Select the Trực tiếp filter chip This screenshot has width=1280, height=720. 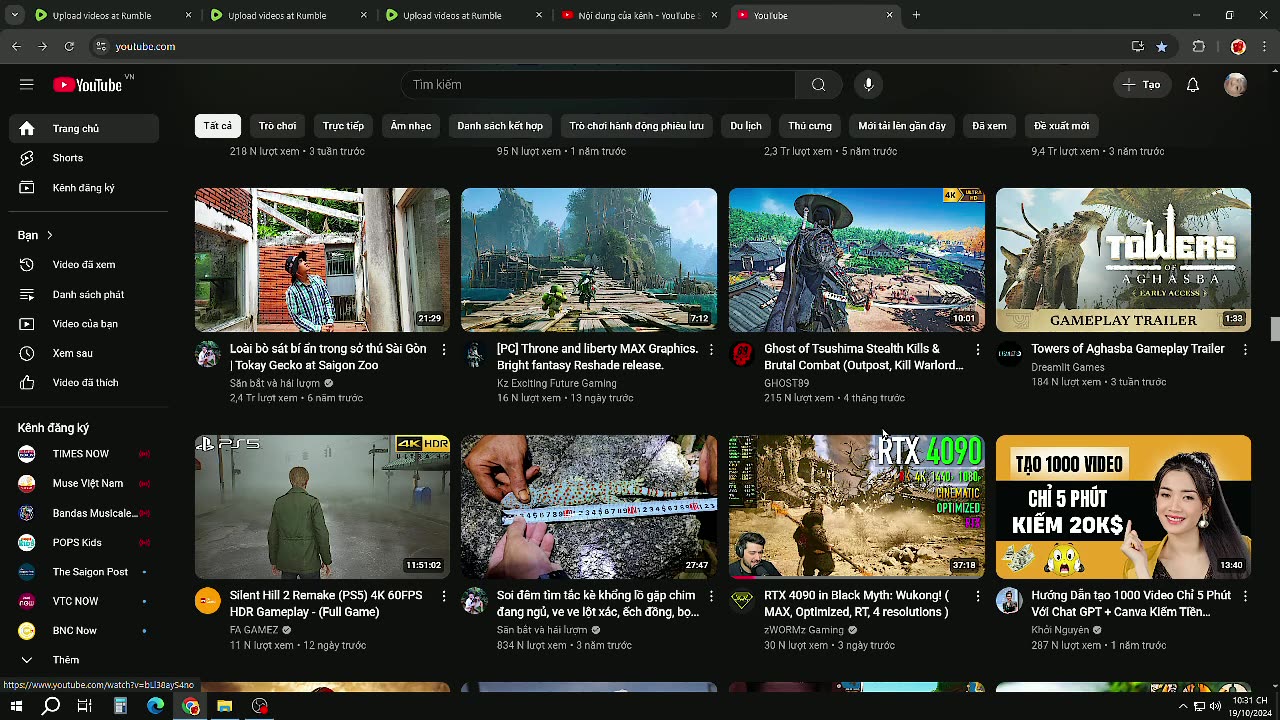(343, 126)
